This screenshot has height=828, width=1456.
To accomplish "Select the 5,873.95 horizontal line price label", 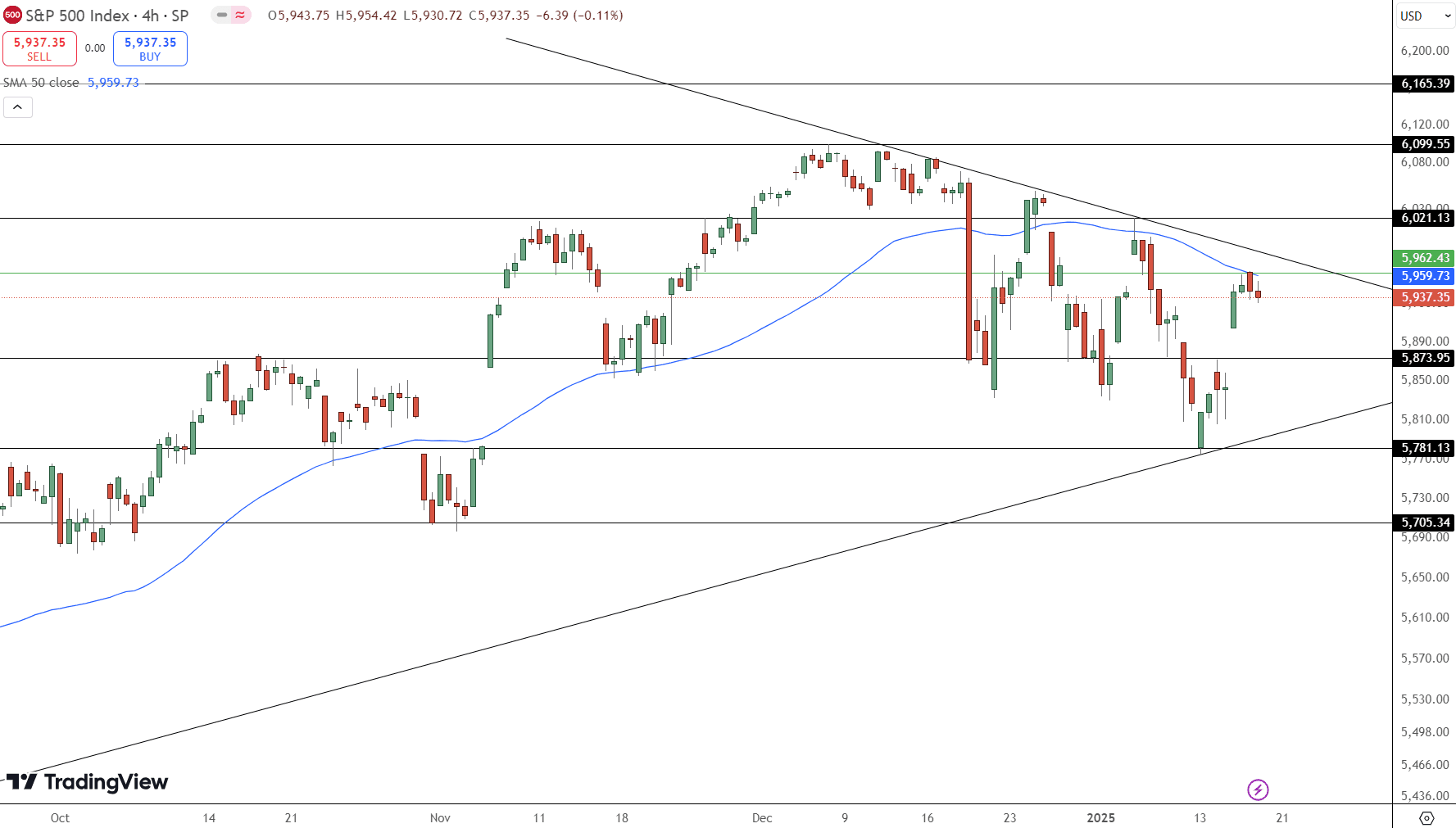I will (x=1425, y=358).
